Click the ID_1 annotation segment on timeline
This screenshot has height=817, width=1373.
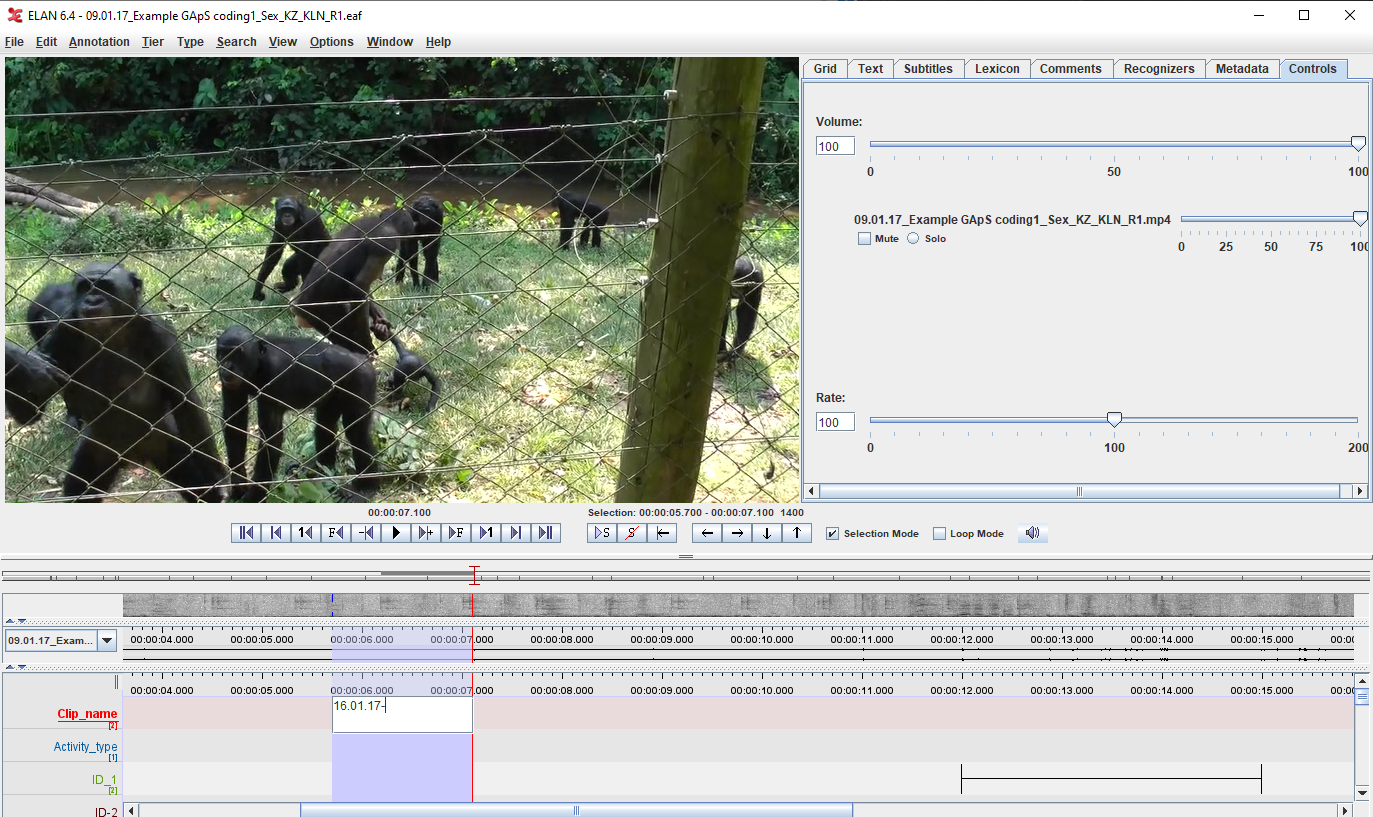[x=1111, y=779]
